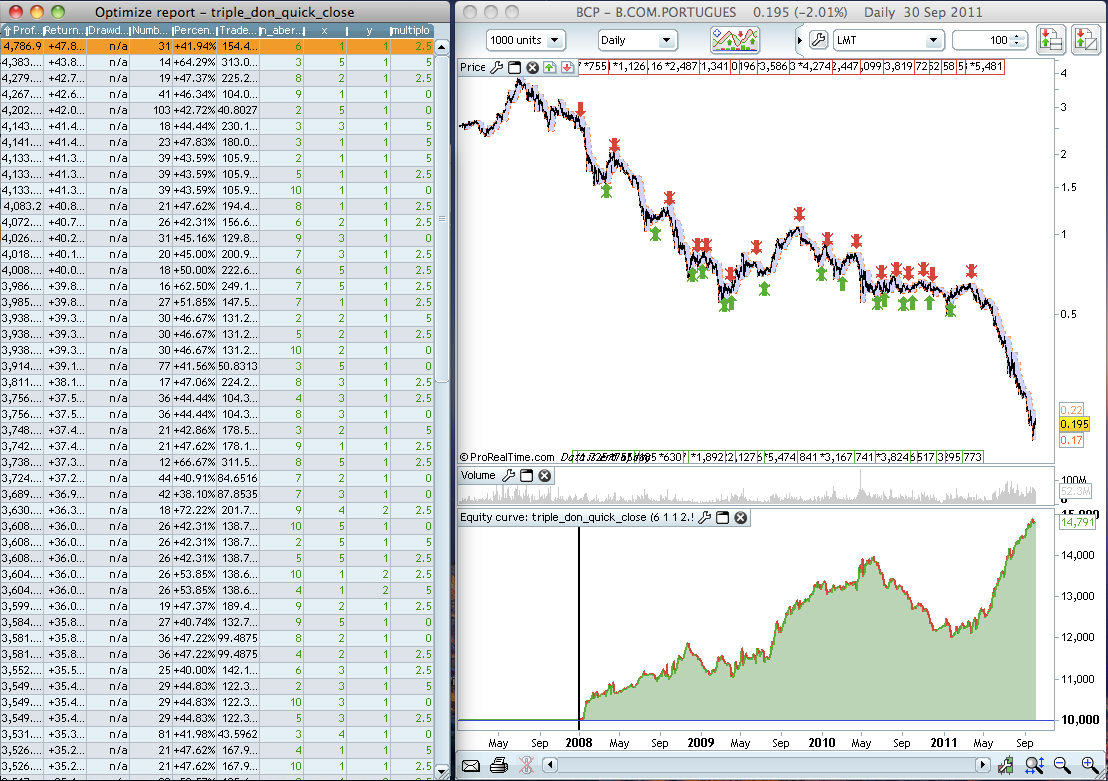
Task: Sort report by the y column header
Action: [x=368, y=30]
